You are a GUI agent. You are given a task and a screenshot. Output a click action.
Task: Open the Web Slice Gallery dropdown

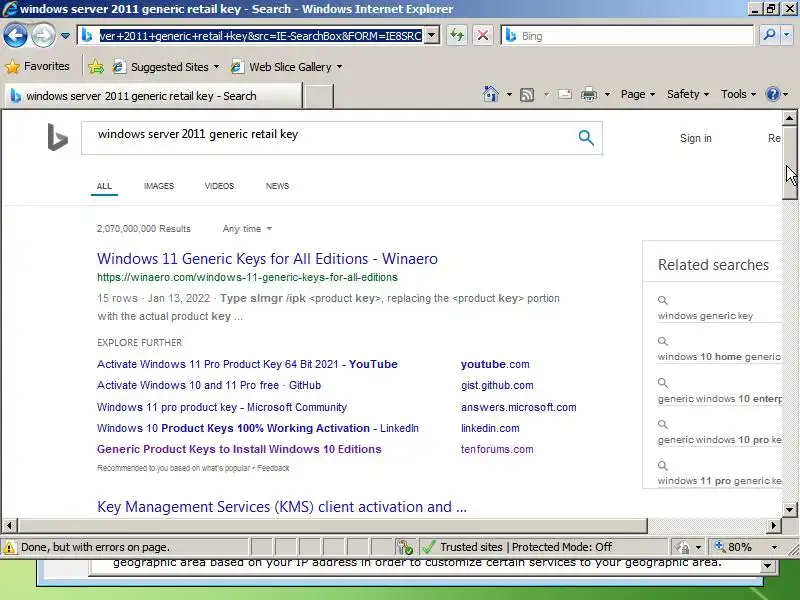coord(286,67)
